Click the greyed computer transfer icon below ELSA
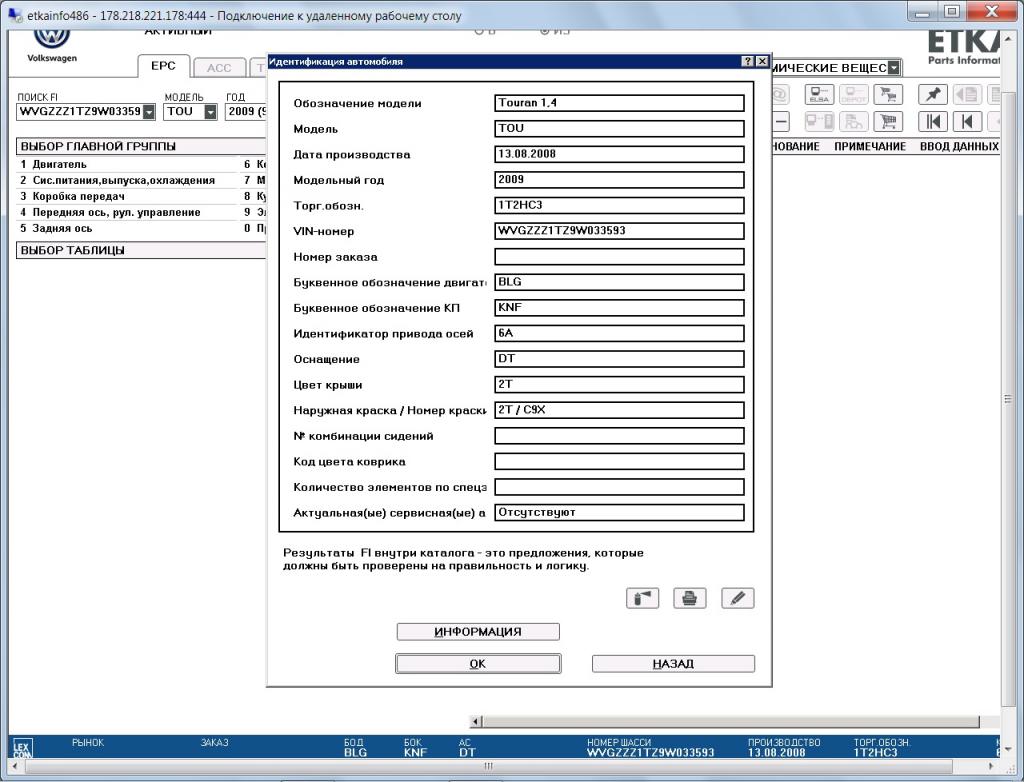Screen dimensions: 1024x782 tap(819, 122)
